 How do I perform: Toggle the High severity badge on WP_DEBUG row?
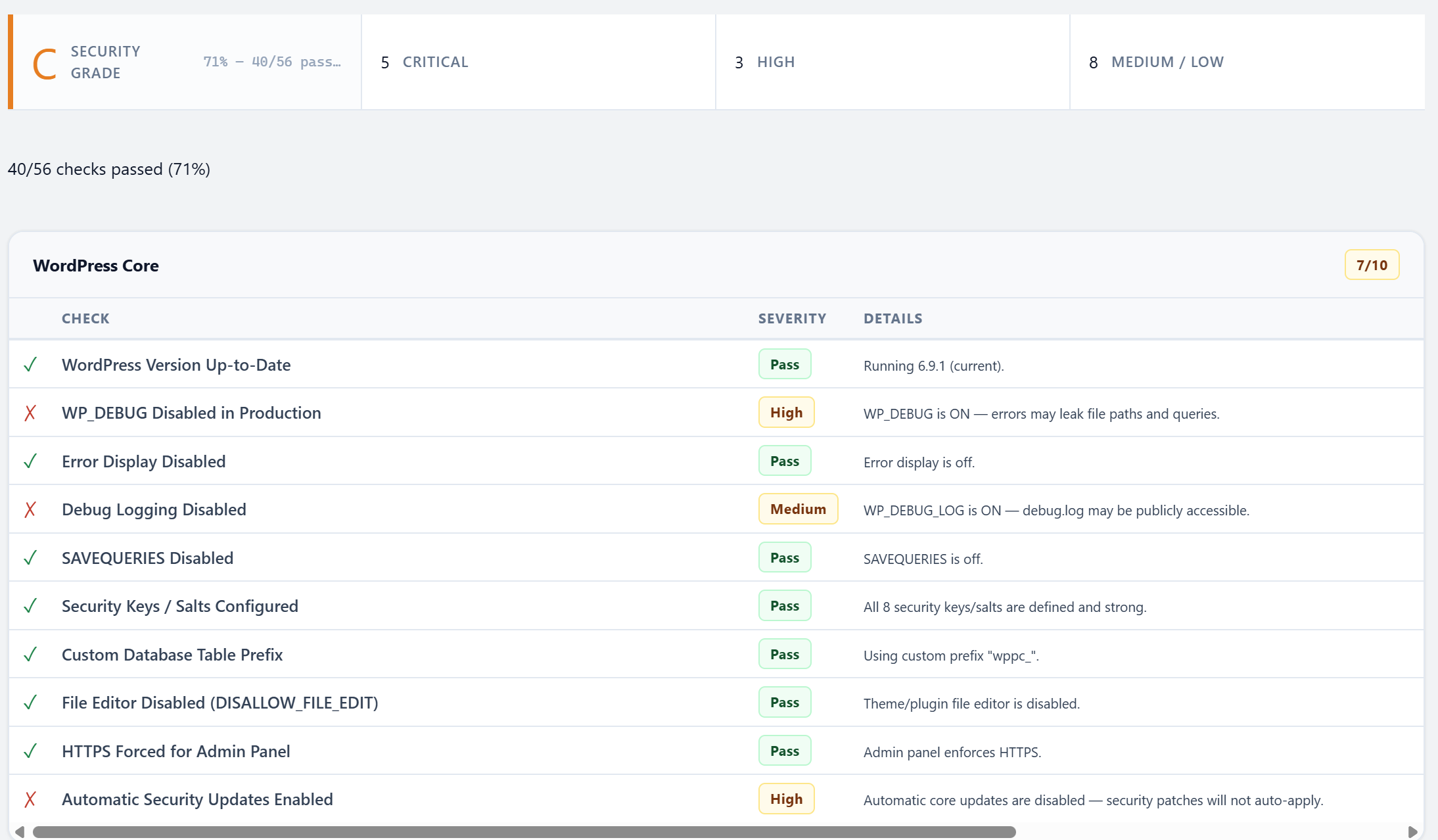coord(786,412)
